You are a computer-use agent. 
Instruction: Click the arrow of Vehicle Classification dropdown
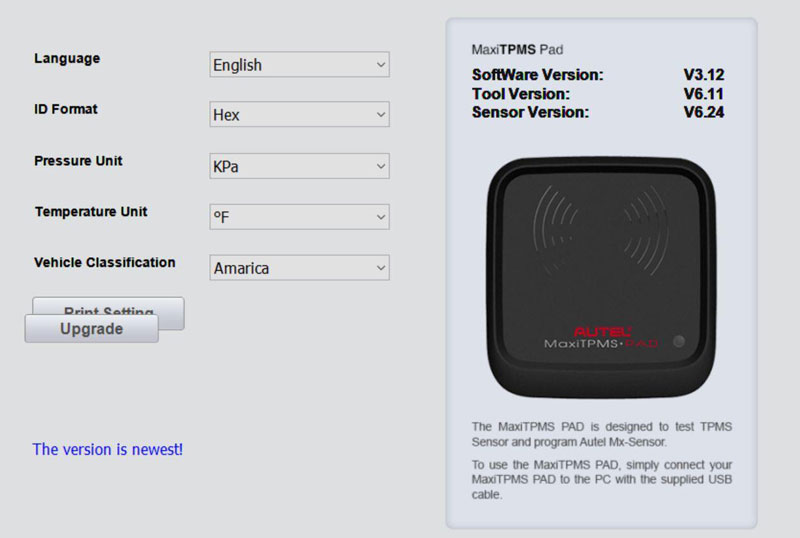click(381, 268)
